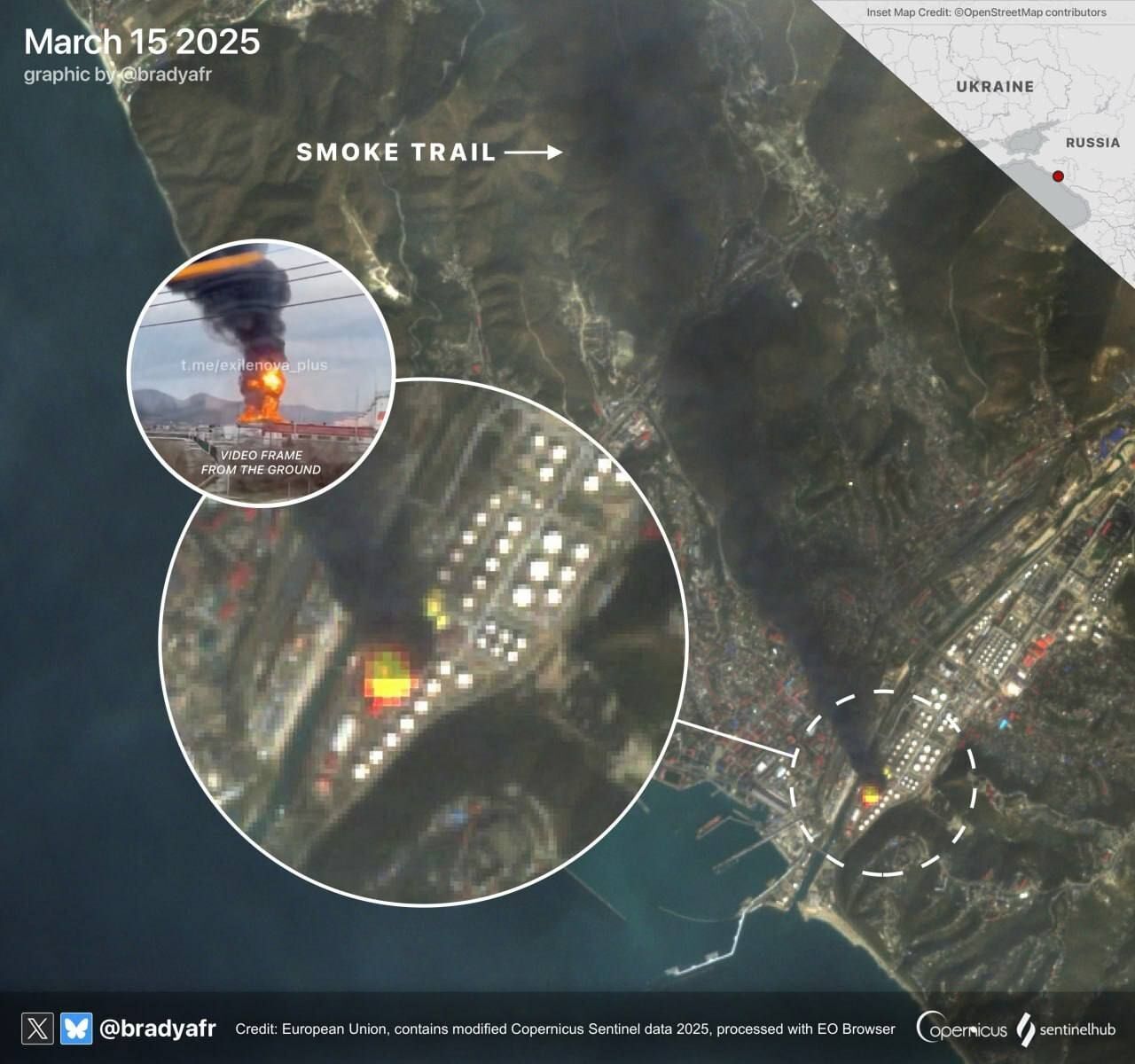Click the white arrow after SMOKE TRAIL

click(534, 153)
